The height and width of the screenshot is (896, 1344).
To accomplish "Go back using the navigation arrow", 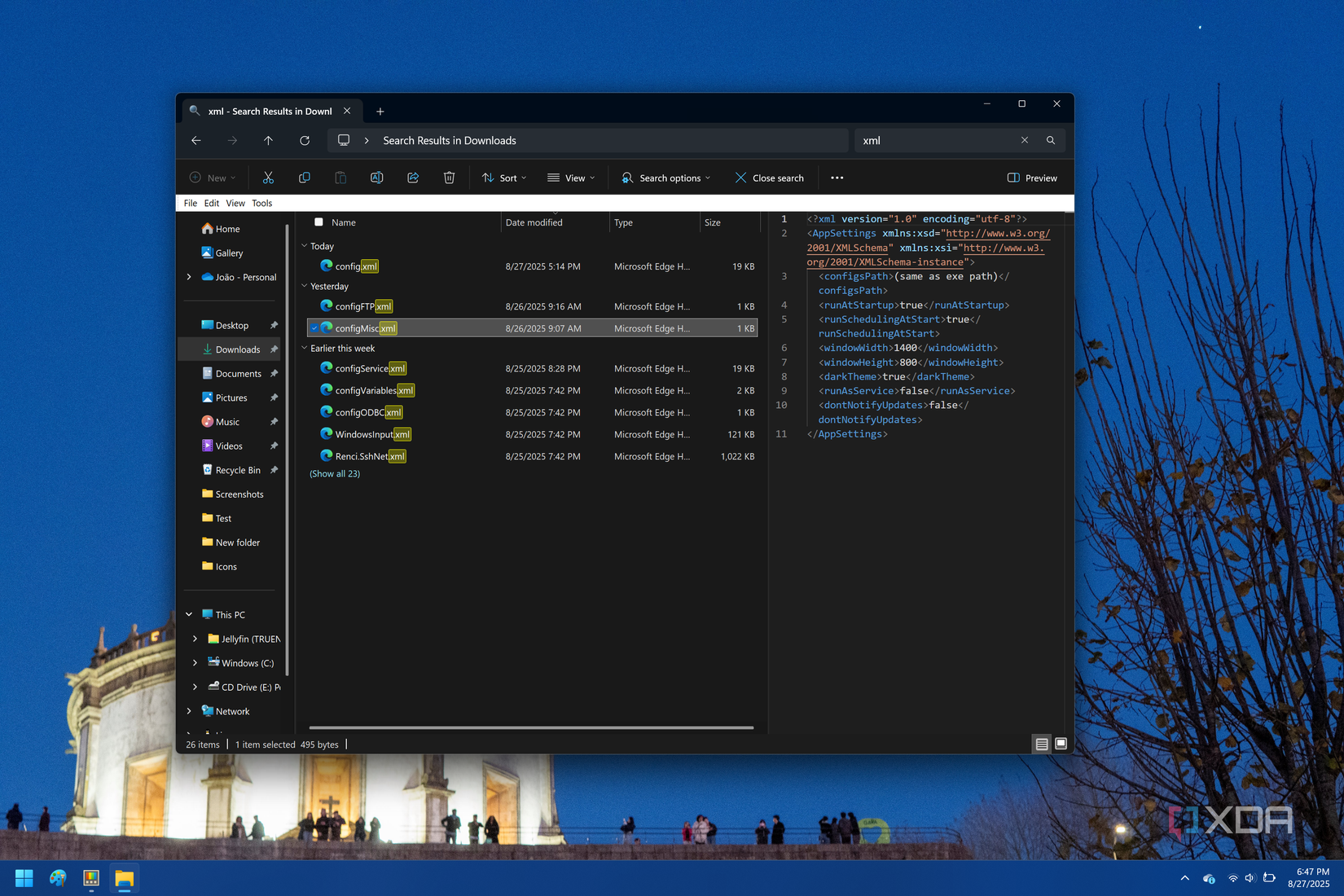I will pos(195,140).
